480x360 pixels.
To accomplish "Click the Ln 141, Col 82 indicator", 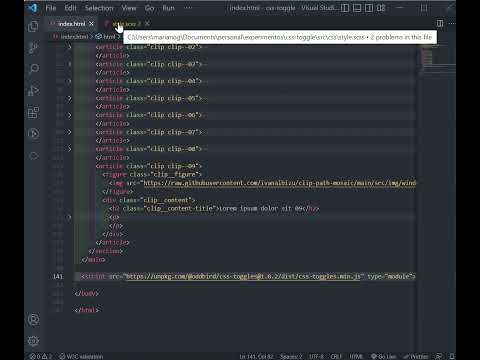I will (256, 356).
